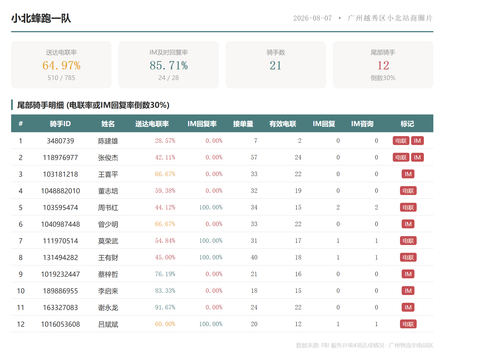Image resolution: width=500 pixels, height=360 pixels.
Task: Select rider ID 111970514
Action: click(x=60, y=241)
